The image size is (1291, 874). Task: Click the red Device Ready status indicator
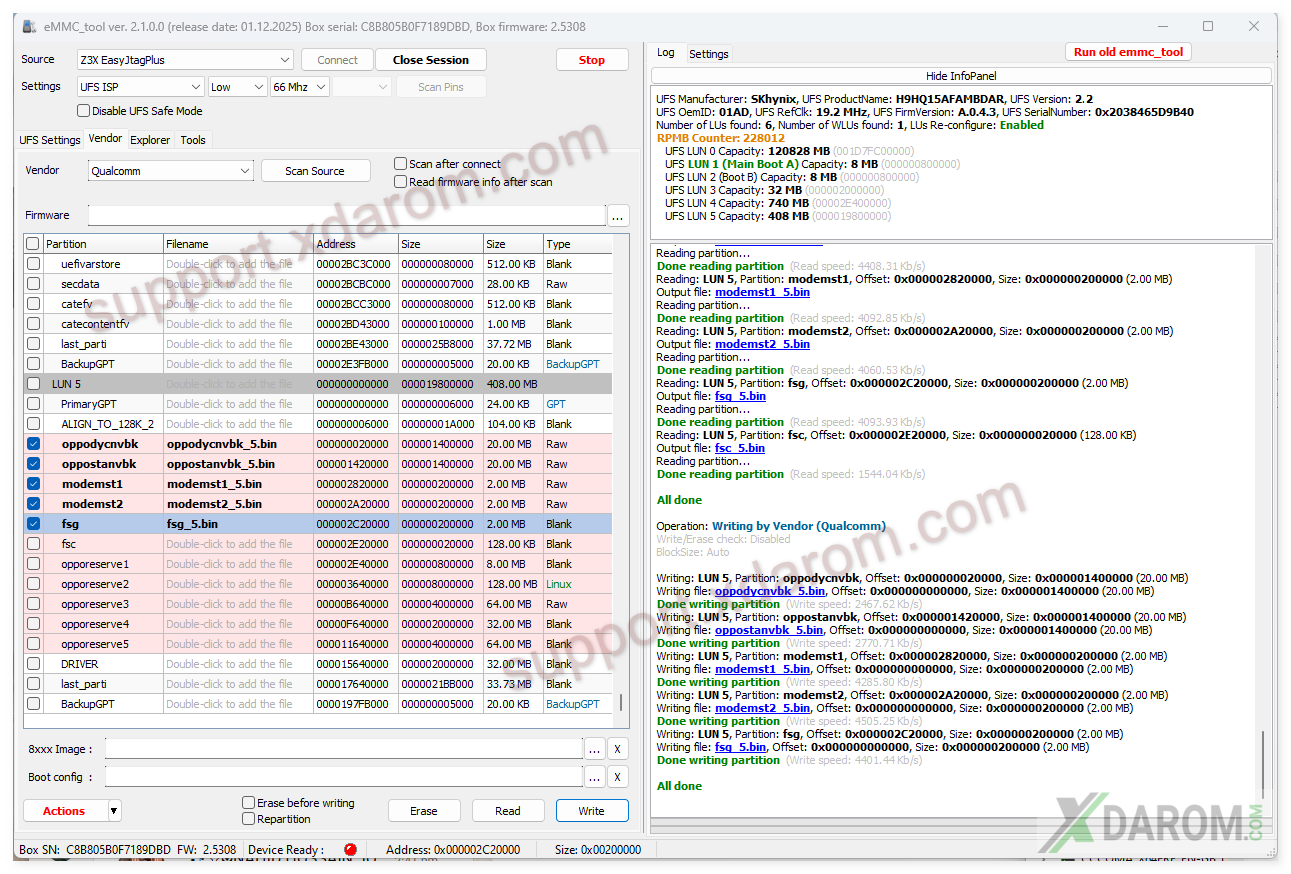pyautogui.click(x=350, y=850)
